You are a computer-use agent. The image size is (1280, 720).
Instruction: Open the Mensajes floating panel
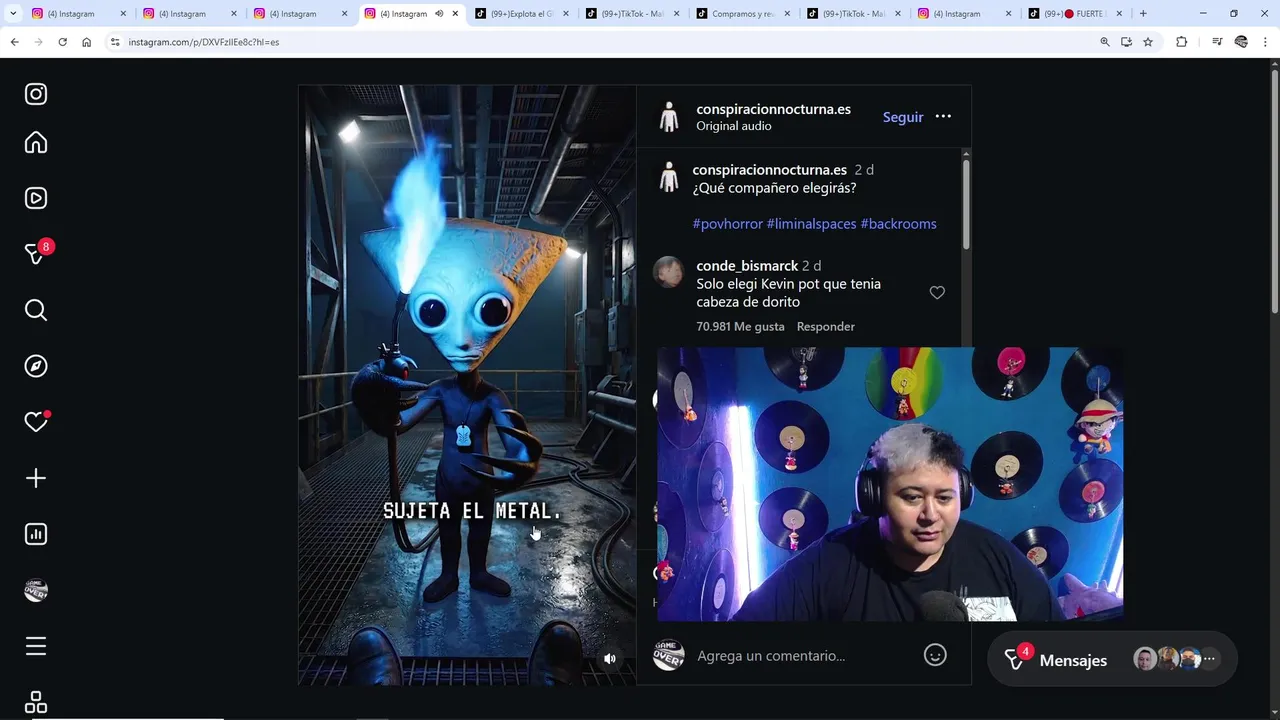point(1112,659)
